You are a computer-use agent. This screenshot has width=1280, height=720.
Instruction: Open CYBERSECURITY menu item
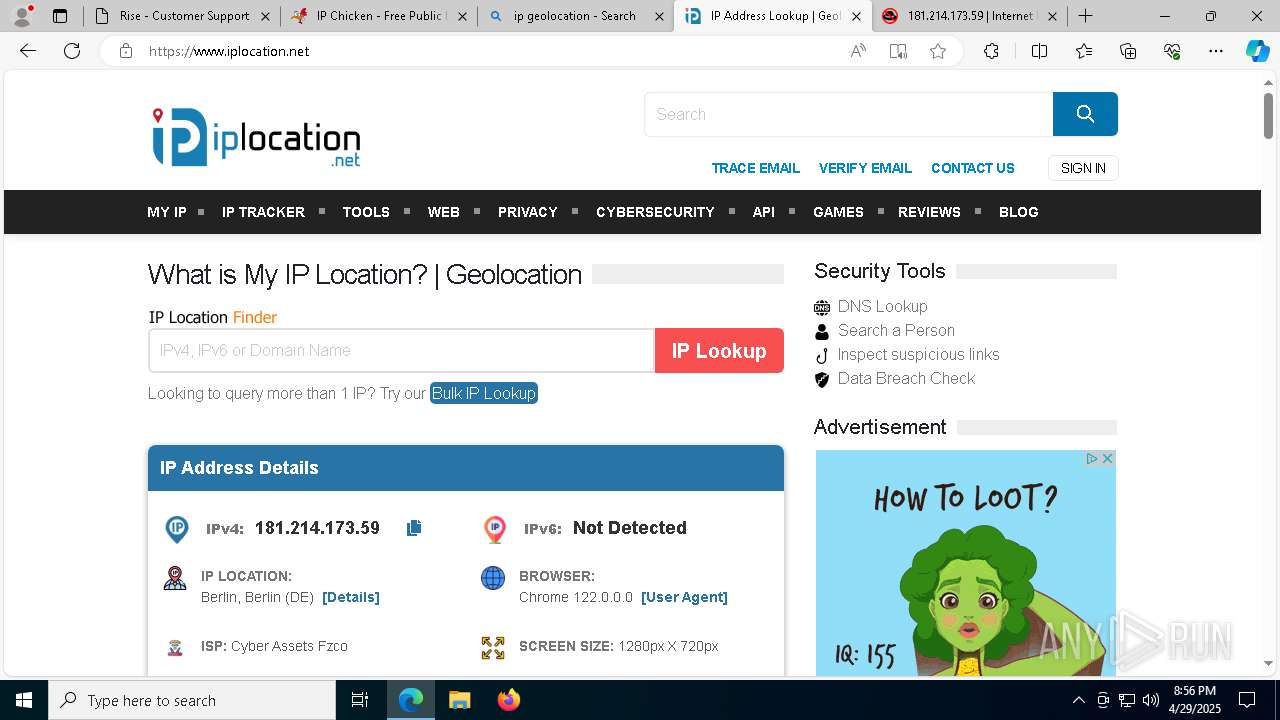click(x=655, y=212)
